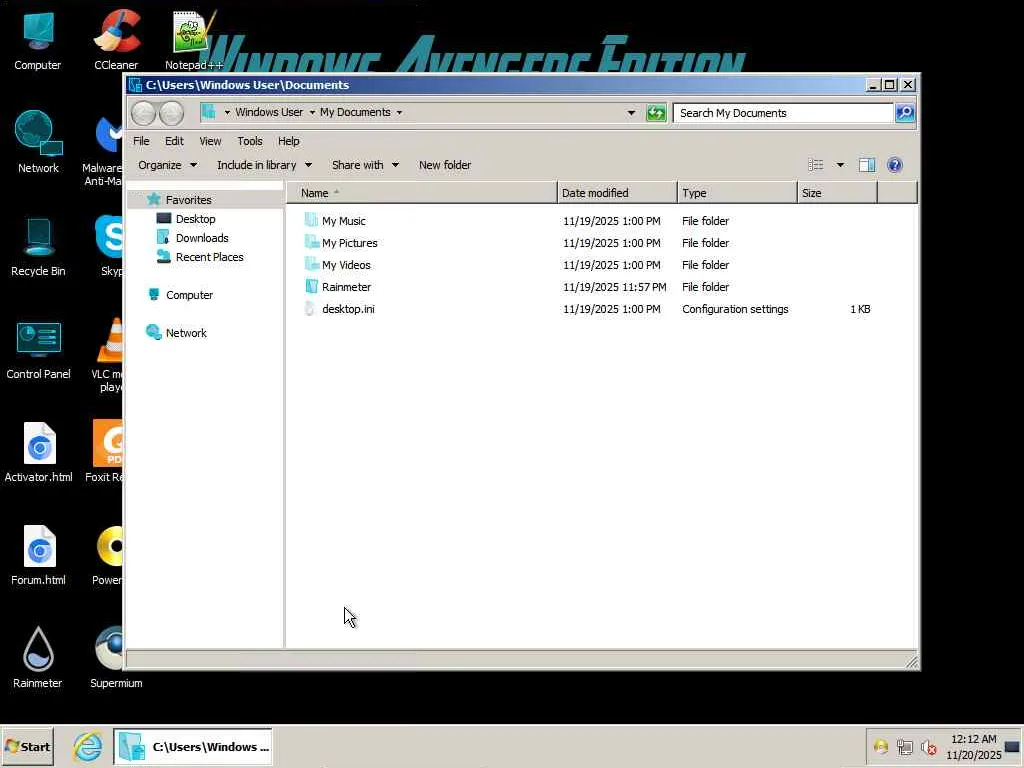Screen dimensions: 1024x768
Task: Select the Rainmeter folder icon in list
Action: (x=312, y=286)
